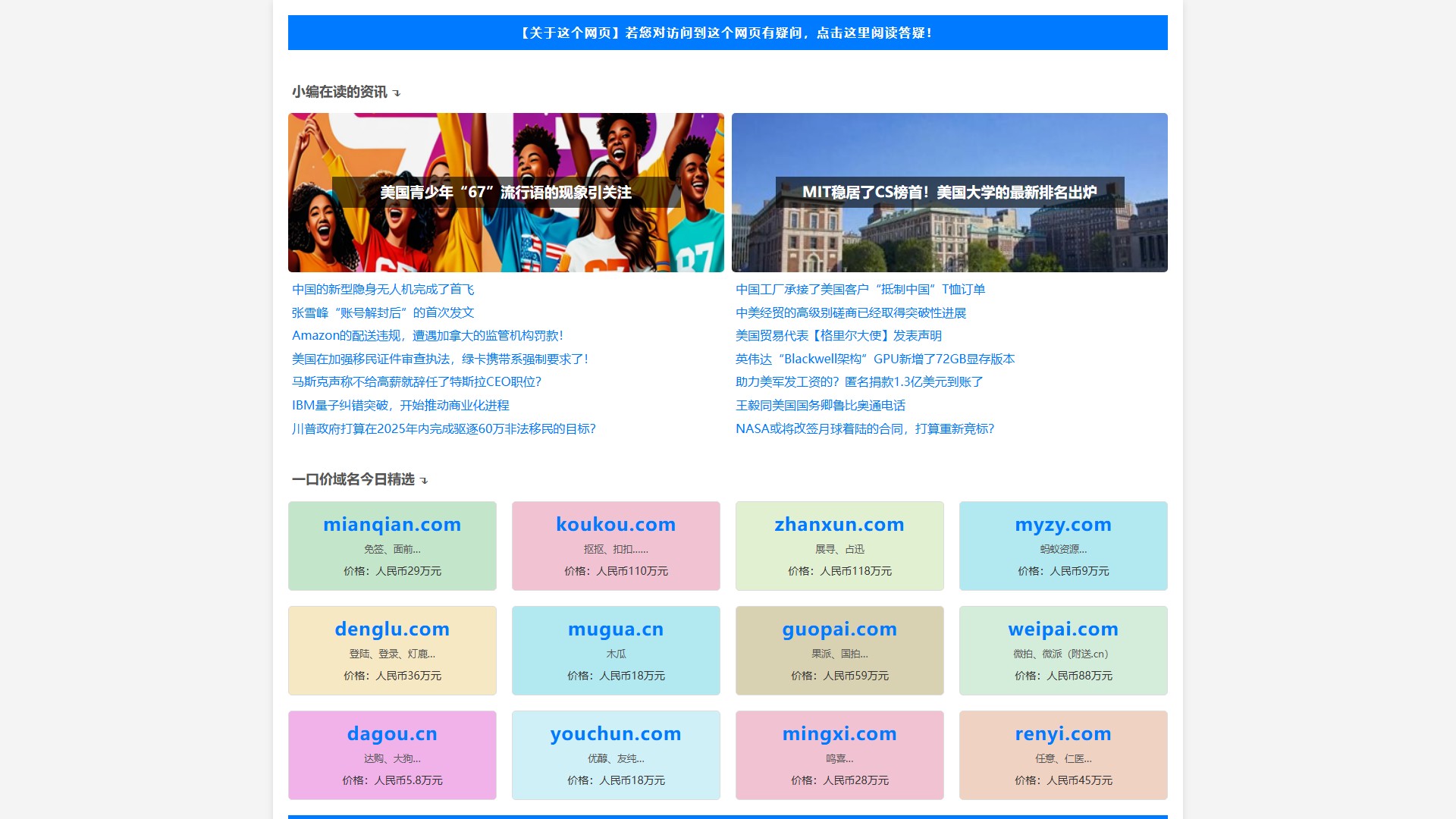Open the zhanxun.com domain listing

tap(839, 545)
